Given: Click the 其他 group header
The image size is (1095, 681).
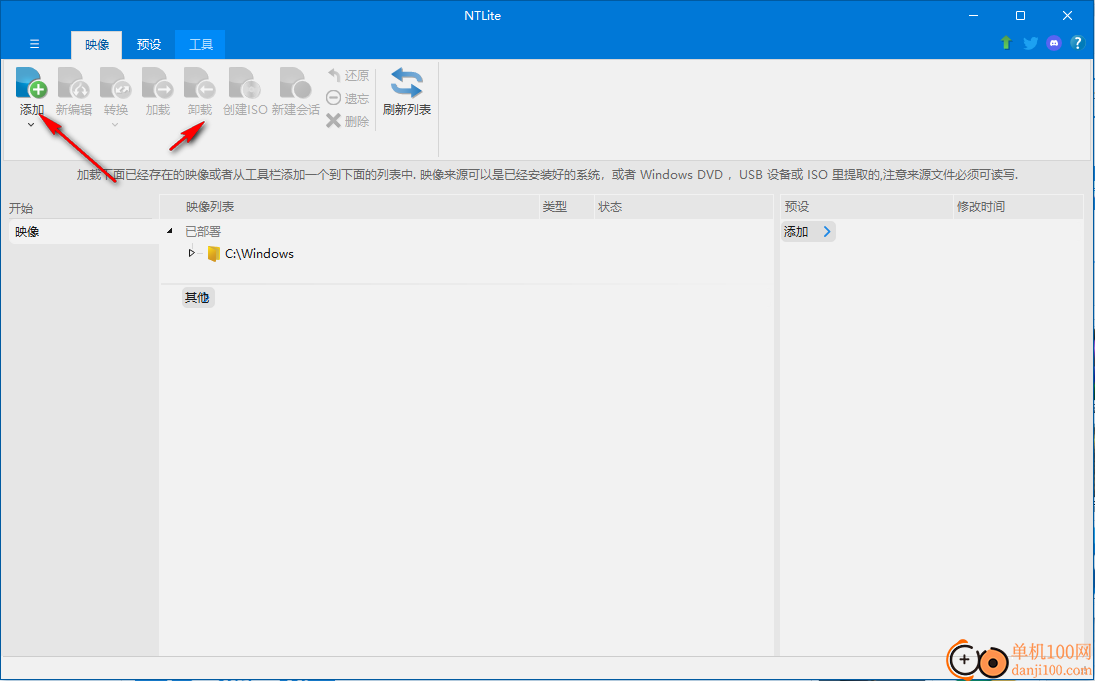Looking at the screenshot, I should pyautogui.click(x=197, y=298).
